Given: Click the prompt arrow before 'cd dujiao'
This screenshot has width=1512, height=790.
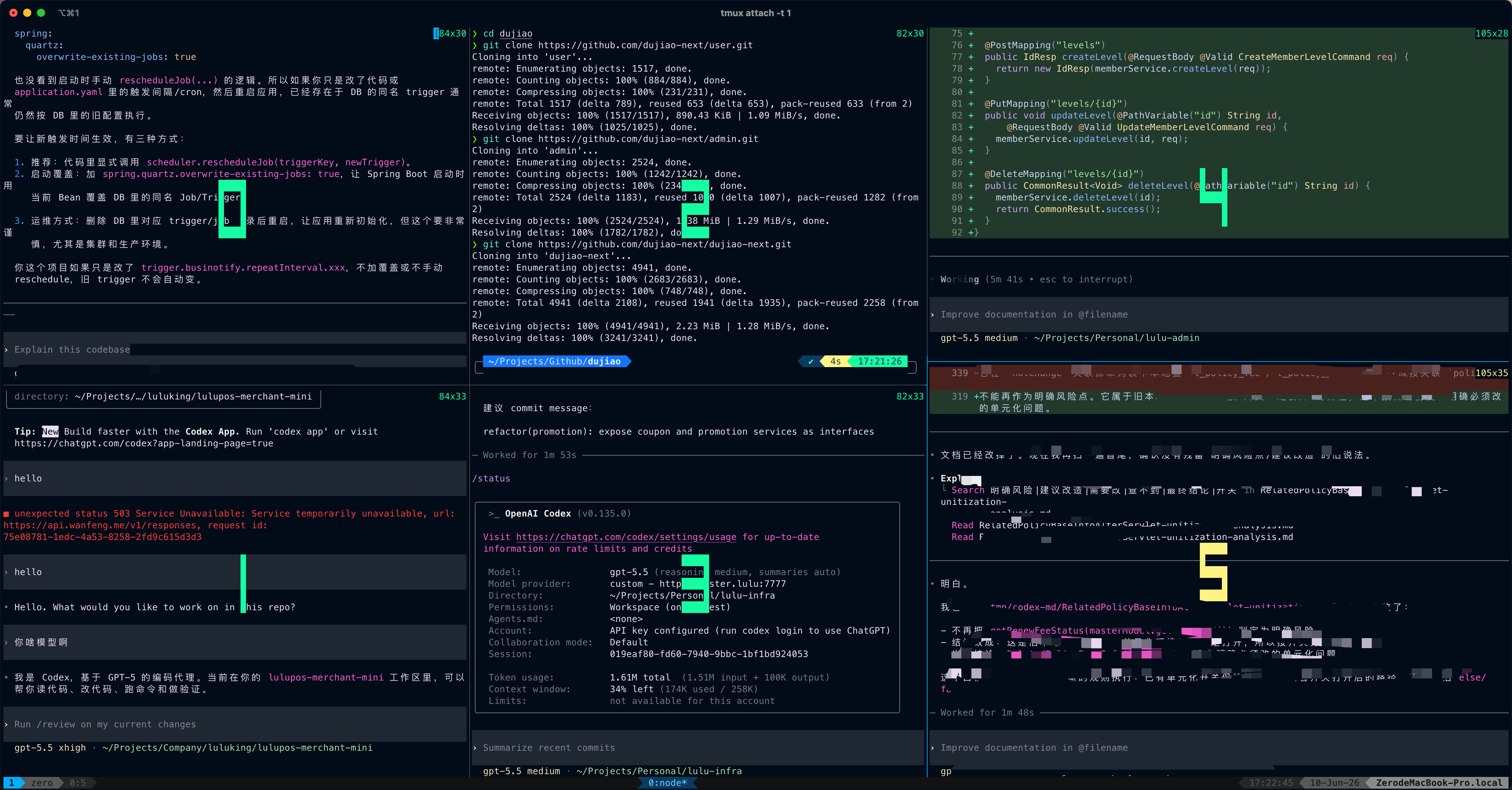Looking at the screenshot, I should coord(476,33).
